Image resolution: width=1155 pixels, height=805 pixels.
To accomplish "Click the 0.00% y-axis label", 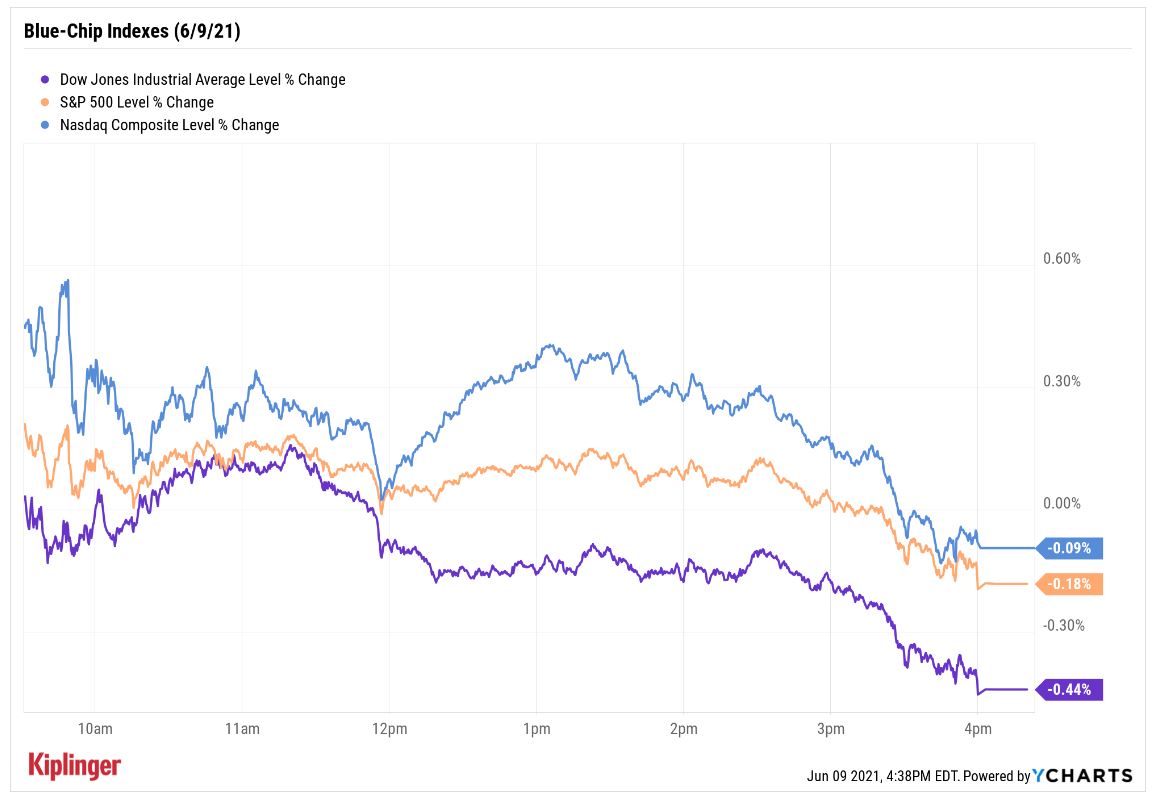I will tap(1061, 504).
